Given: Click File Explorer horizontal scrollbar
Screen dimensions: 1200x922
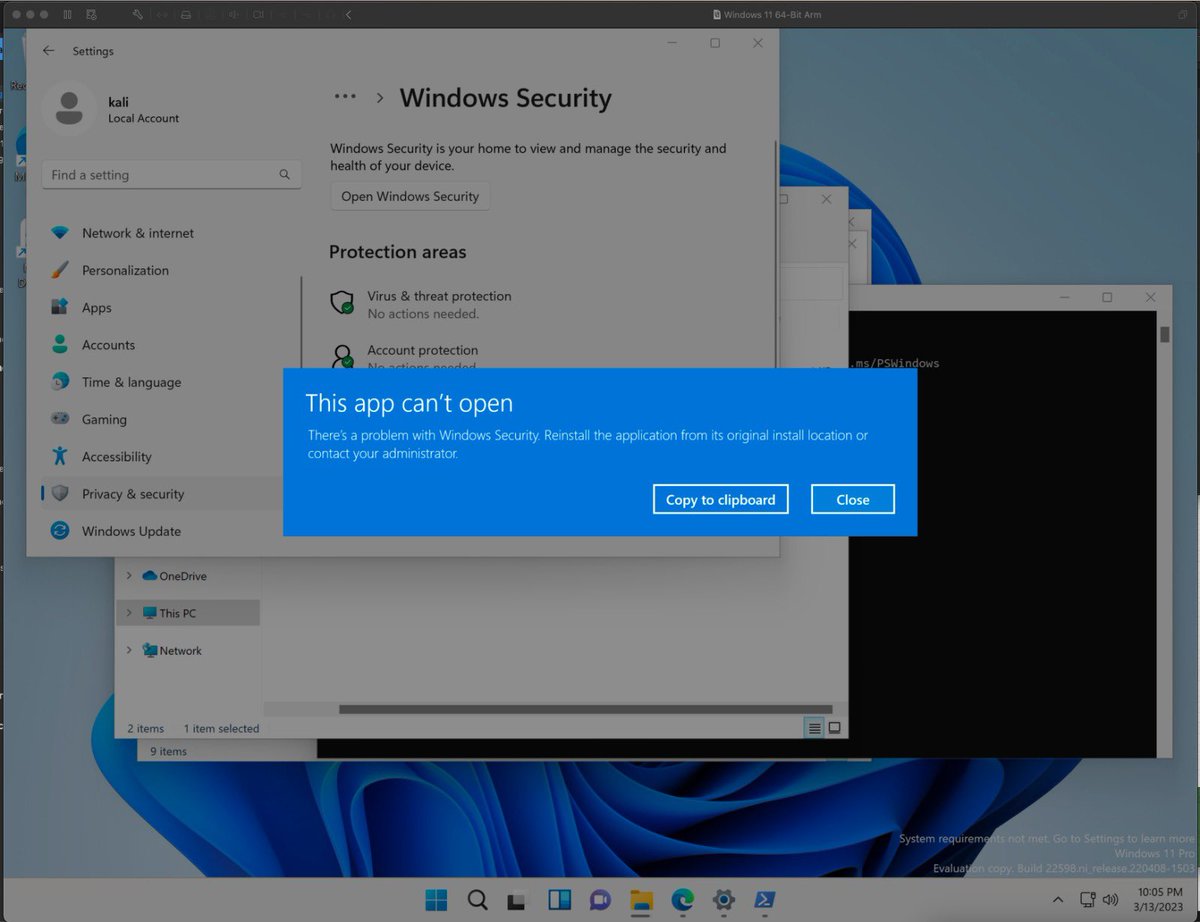Looking at the screenshot, I should pyautogui.click(x=584, y=709).
